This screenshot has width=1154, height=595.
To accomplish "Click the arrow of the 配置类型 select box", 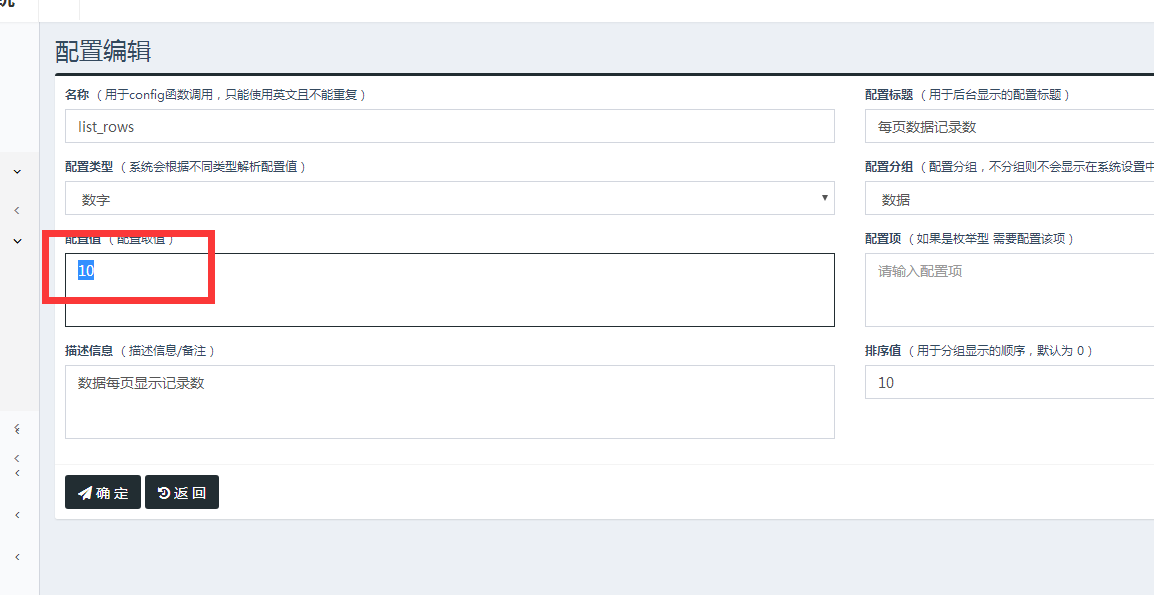I will (824, 197).
